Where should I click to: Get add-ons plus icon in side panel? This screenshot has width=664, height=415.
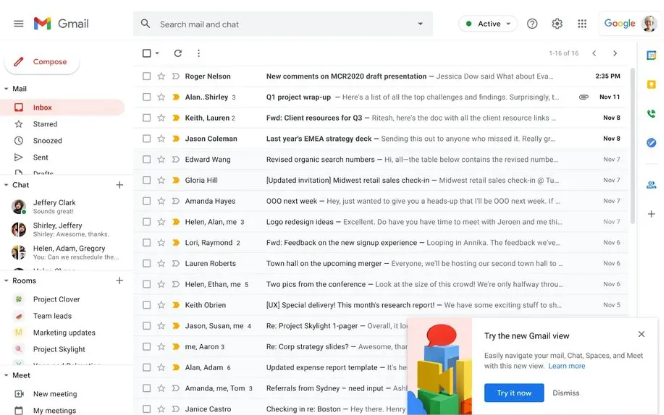(x=651, y=214)
